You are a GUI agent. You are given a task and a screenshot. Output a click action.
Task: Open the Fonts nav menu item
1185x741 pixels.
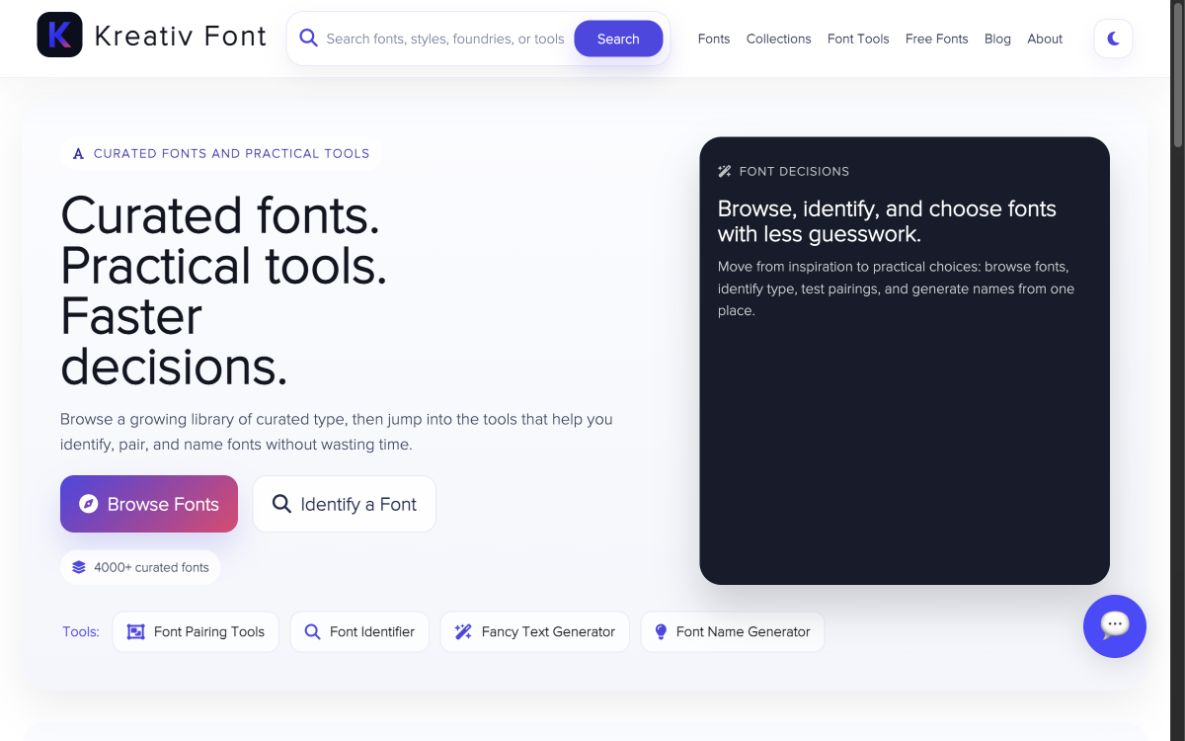[713, 39]
